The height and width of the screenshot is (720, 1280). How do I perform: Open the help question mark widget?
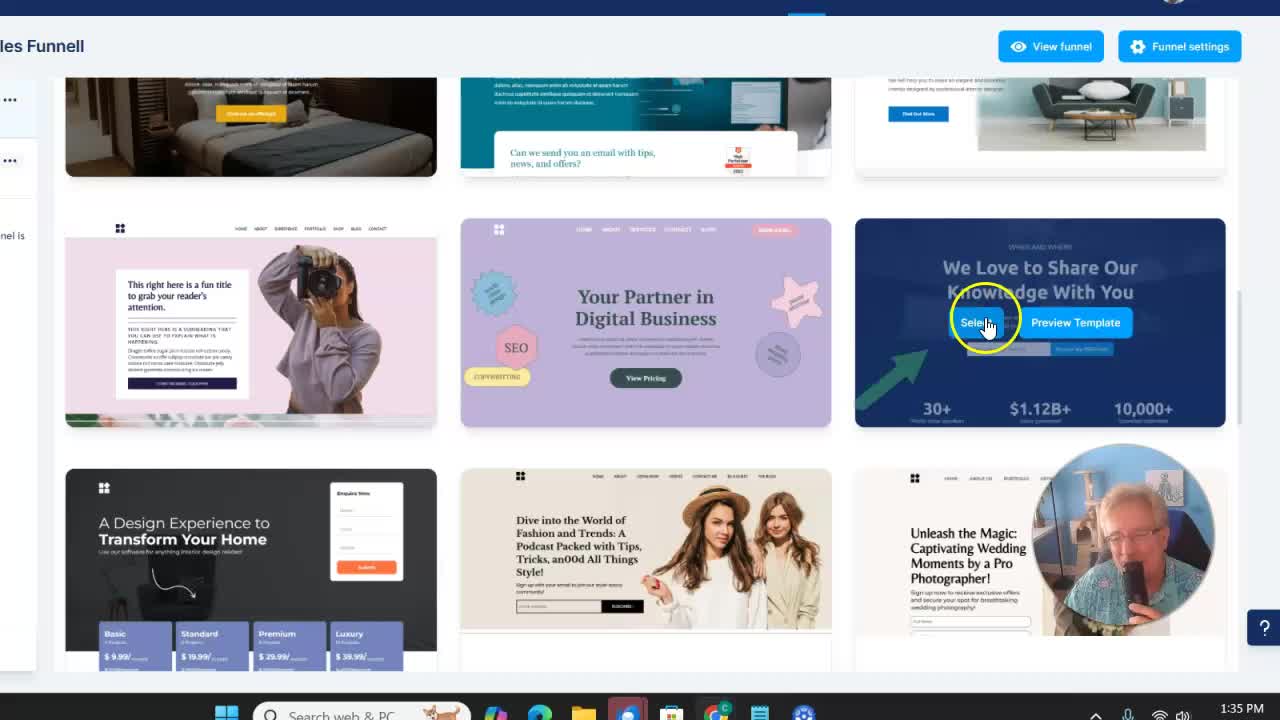(x=1264, y=628)
